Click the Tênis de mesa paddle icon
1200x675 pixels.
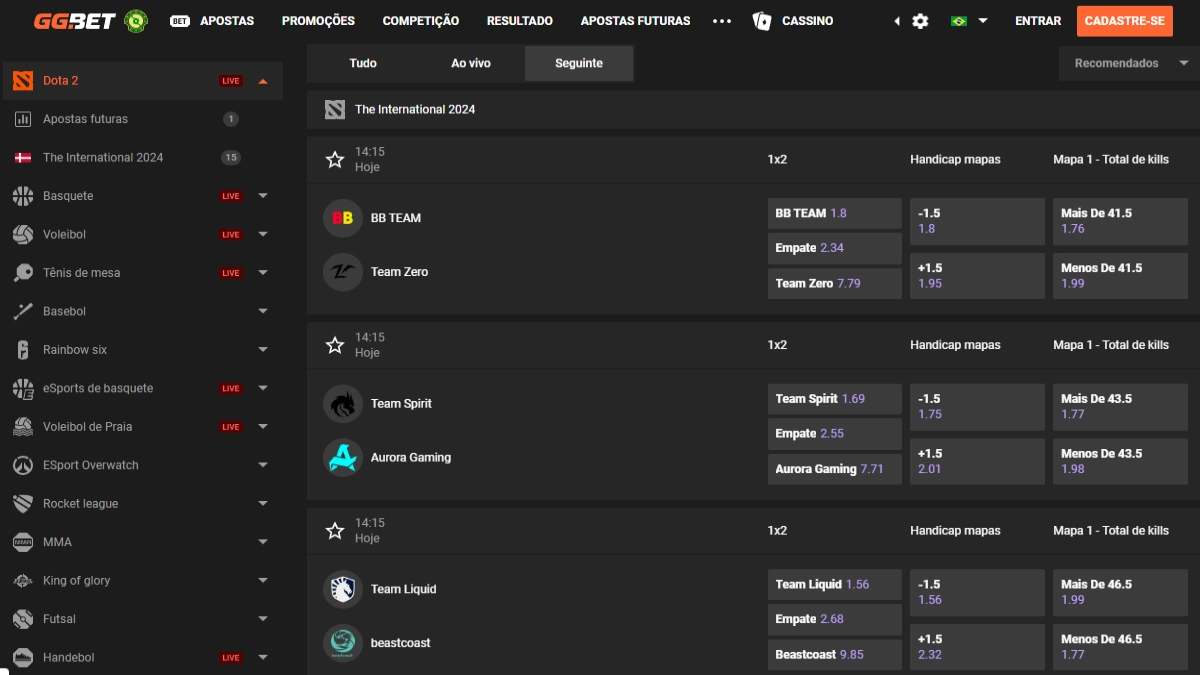(x=23, y=273)
